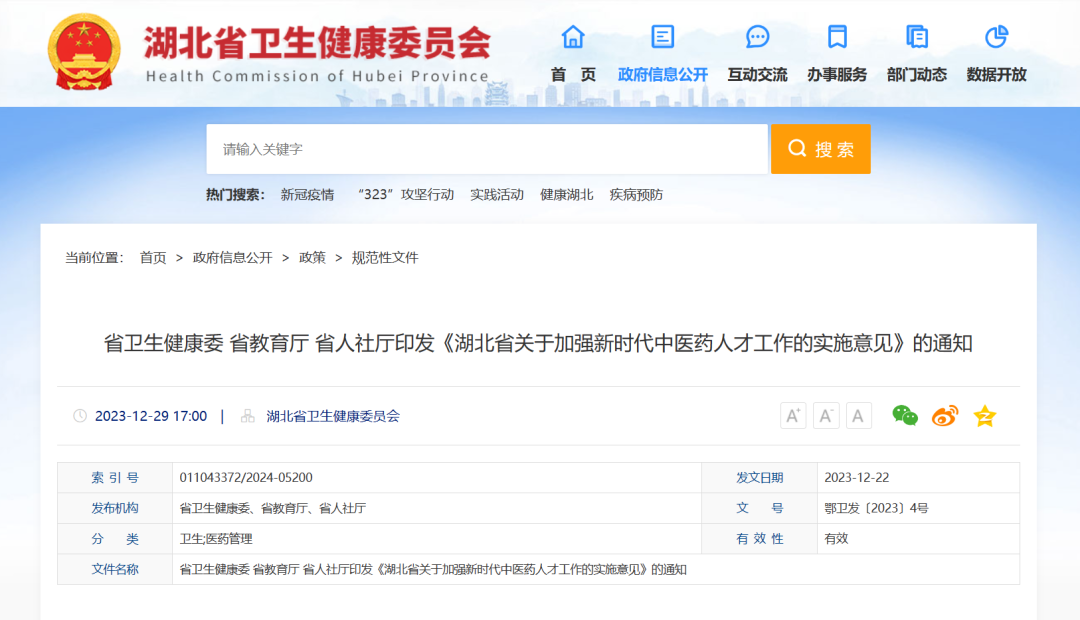
Task: Click issuing agencies 省卫生健康委、省教育厅、省人社厅
Action: click(x=273, y=508)
